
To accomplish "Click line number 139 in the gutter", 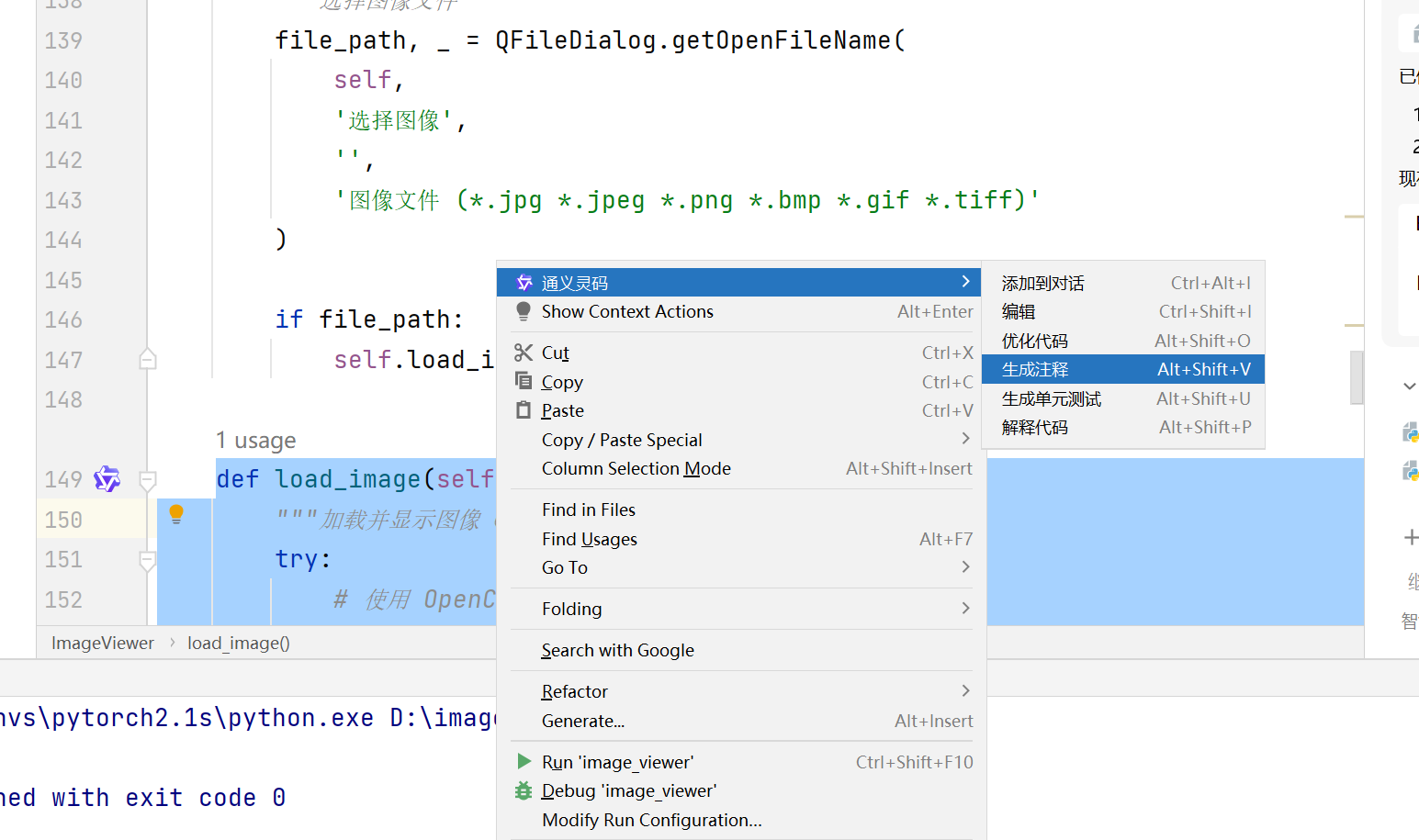I will [63, 40].
